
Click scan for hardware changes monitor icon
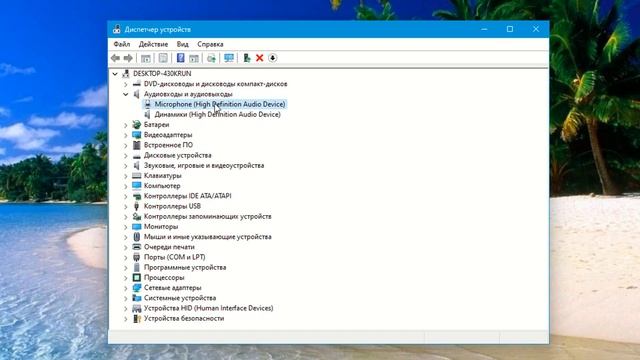point(229,58)
